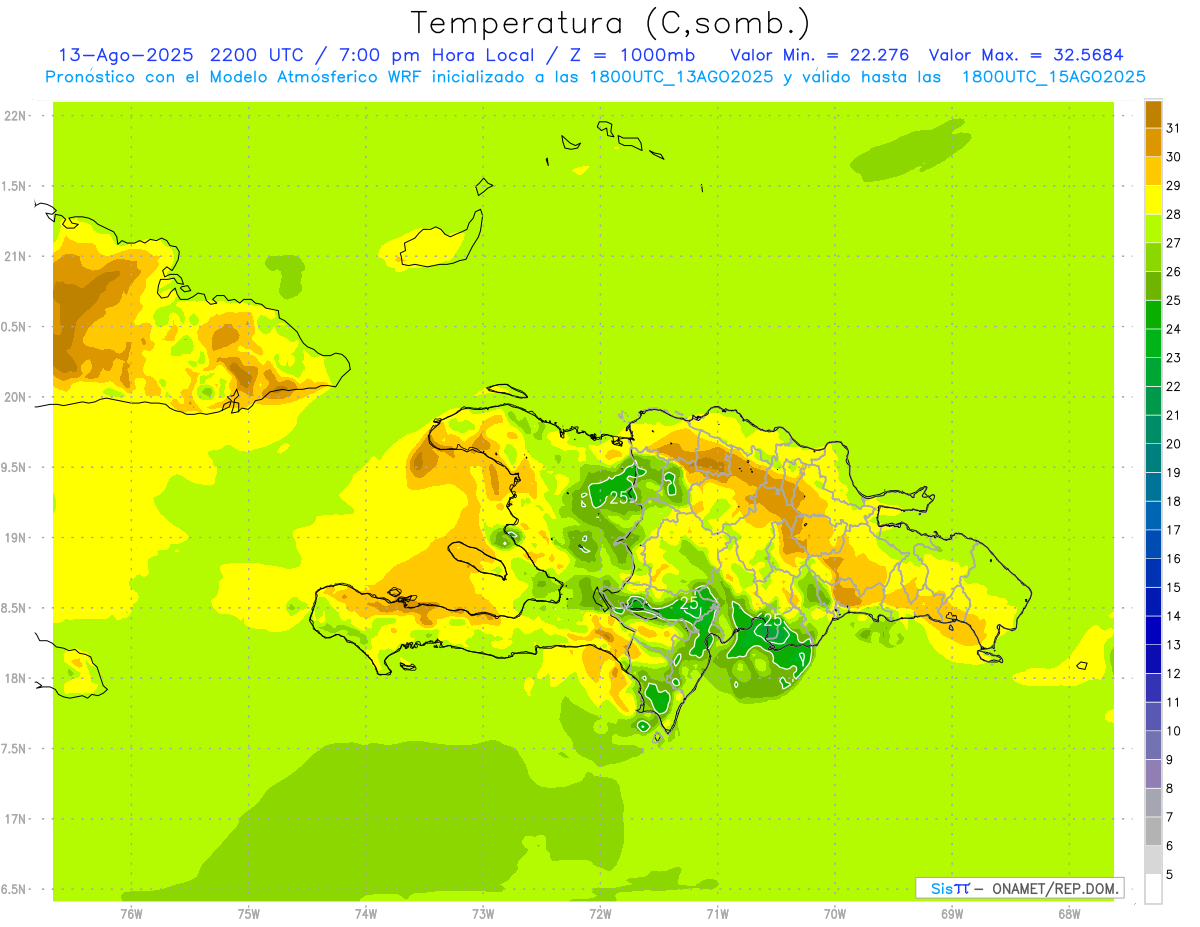Pick the blue swatch between 14 and 15
The image size is (1200, 927).
point(1153,601)
